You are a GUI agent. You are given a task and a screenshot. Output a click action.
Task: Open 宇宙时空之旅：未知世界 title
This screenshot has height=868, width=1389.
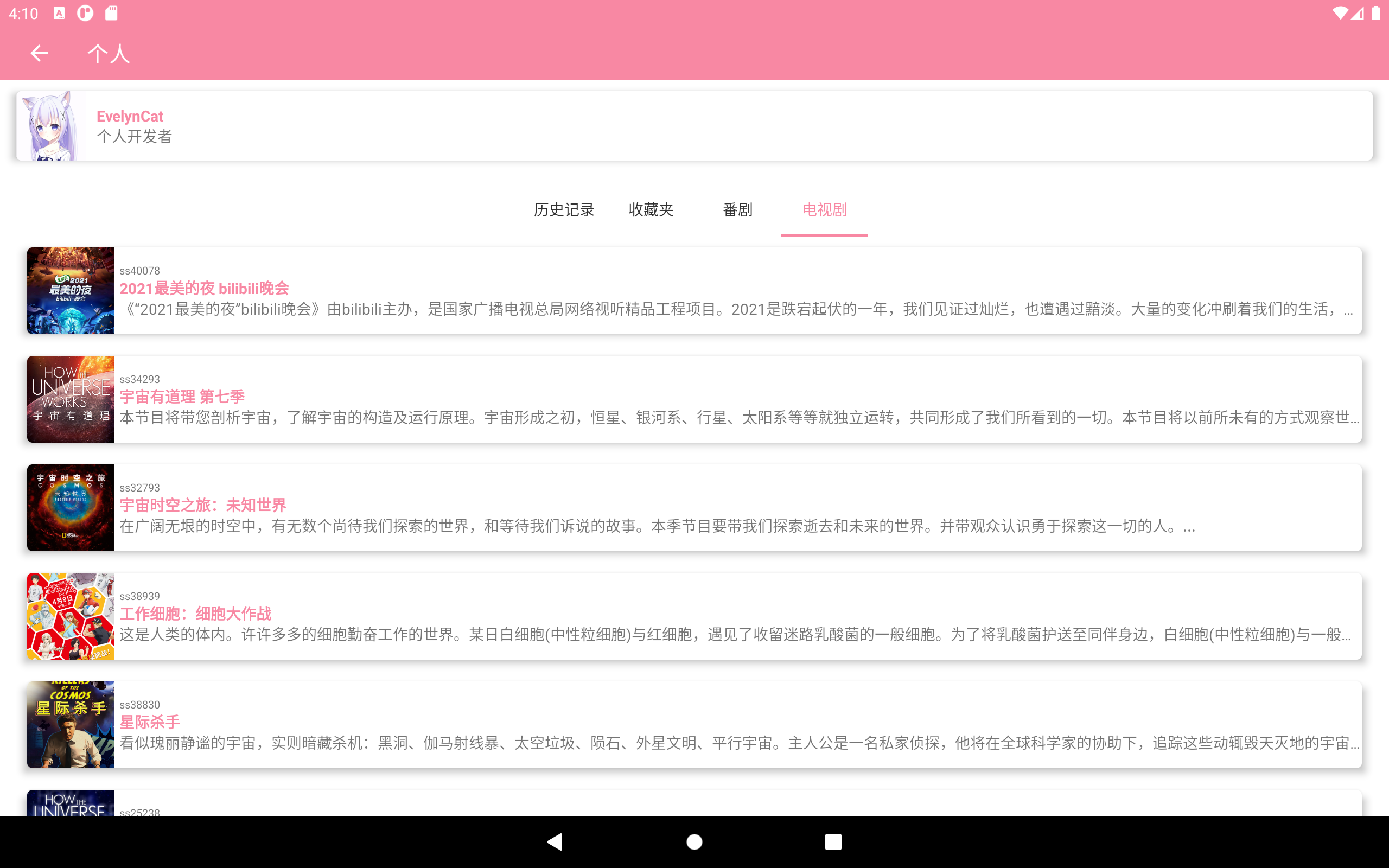click(x=202, y=505)
